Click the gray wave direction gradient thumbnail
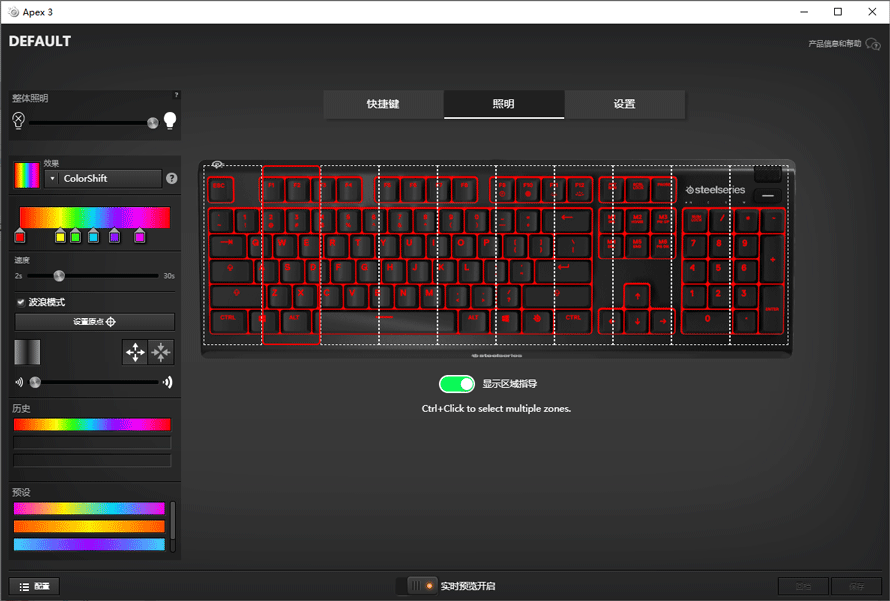Viewport: 890px width, 601px height. (27, 352)
